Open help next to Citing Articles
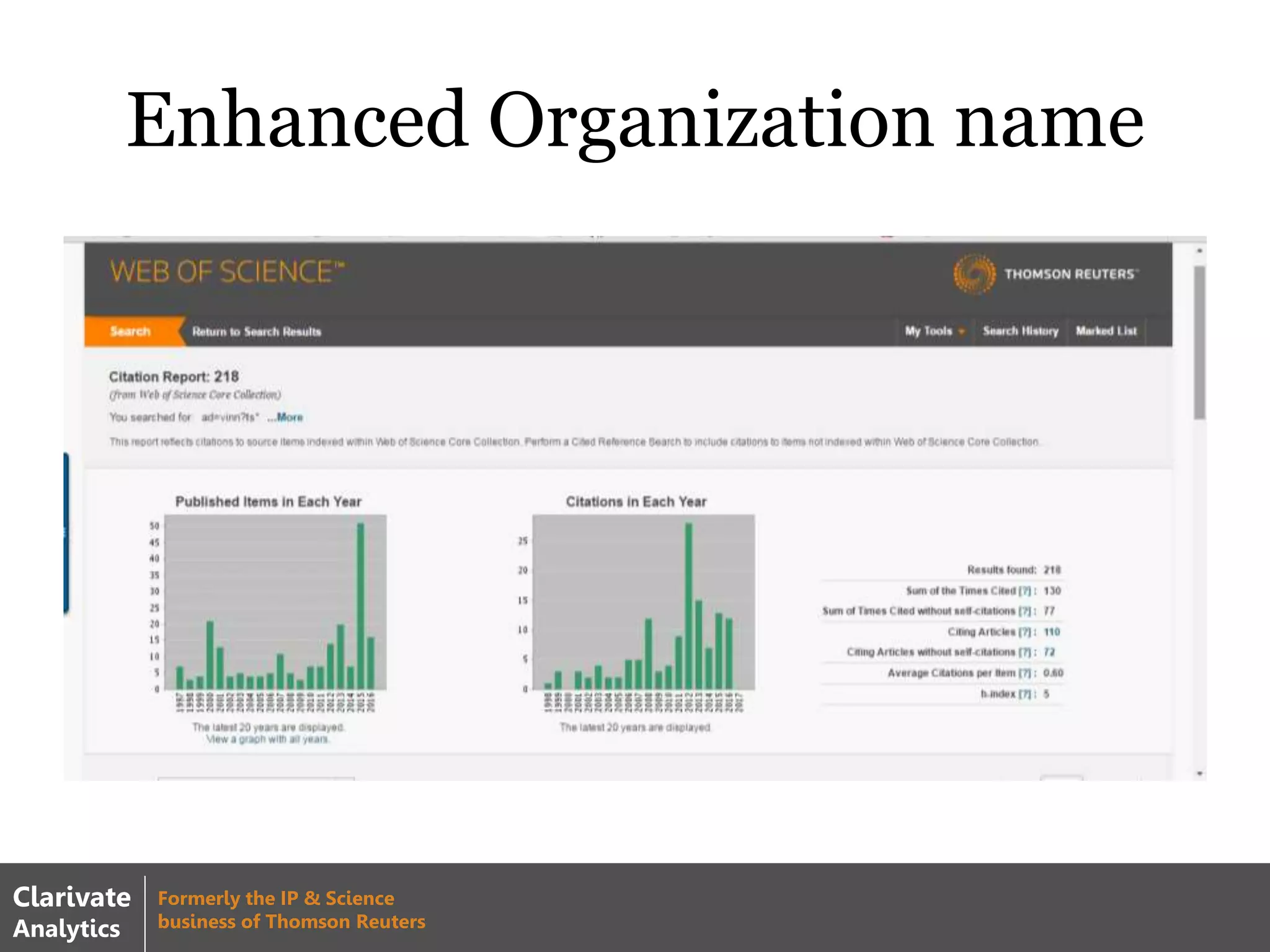The image size is (1270, 952). (1025, 632)
